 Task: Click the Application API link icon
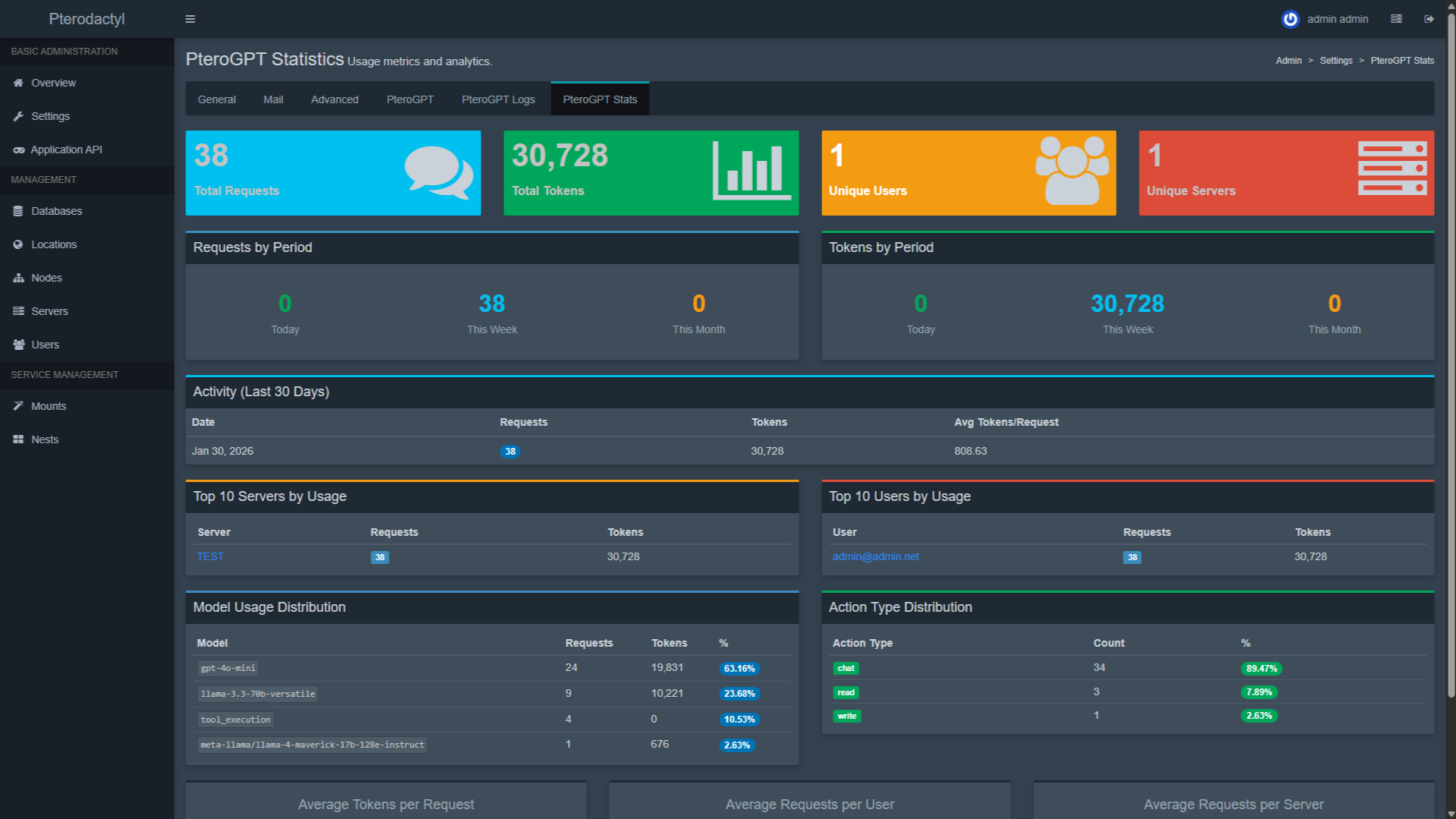(18, 150)
